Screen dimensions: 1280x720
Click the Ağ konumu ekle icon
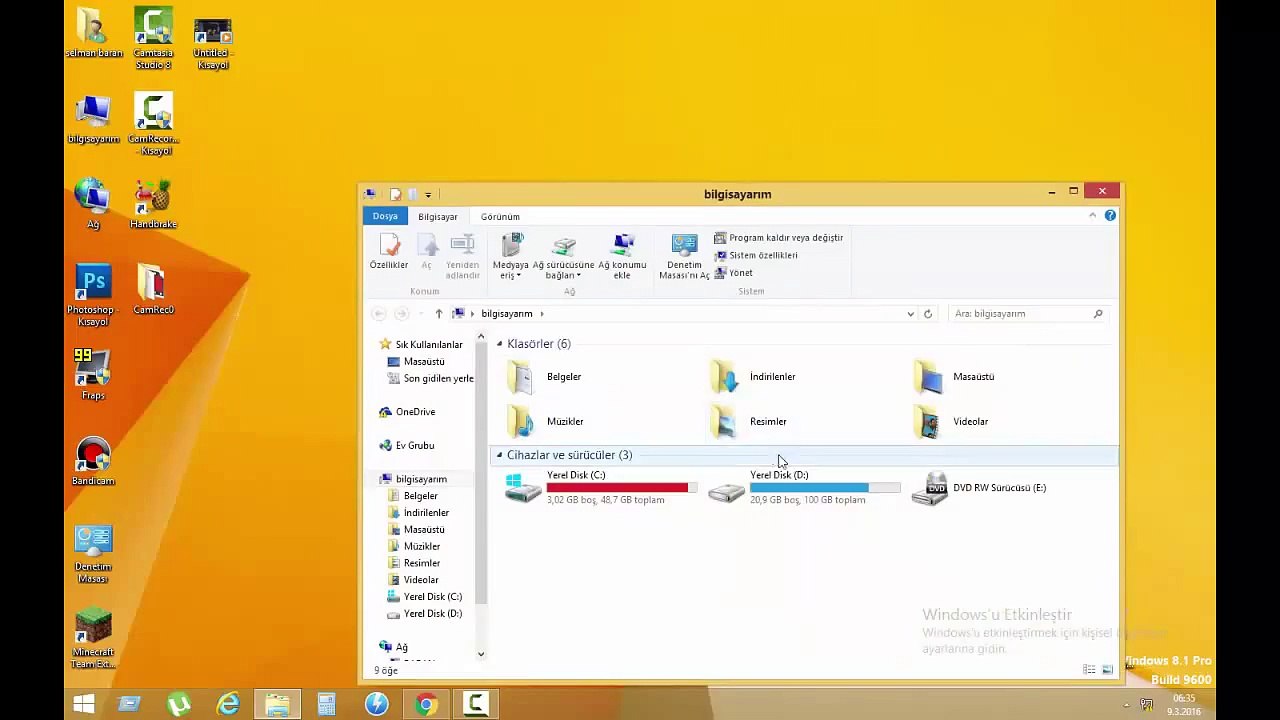click(x=622, y=257)
